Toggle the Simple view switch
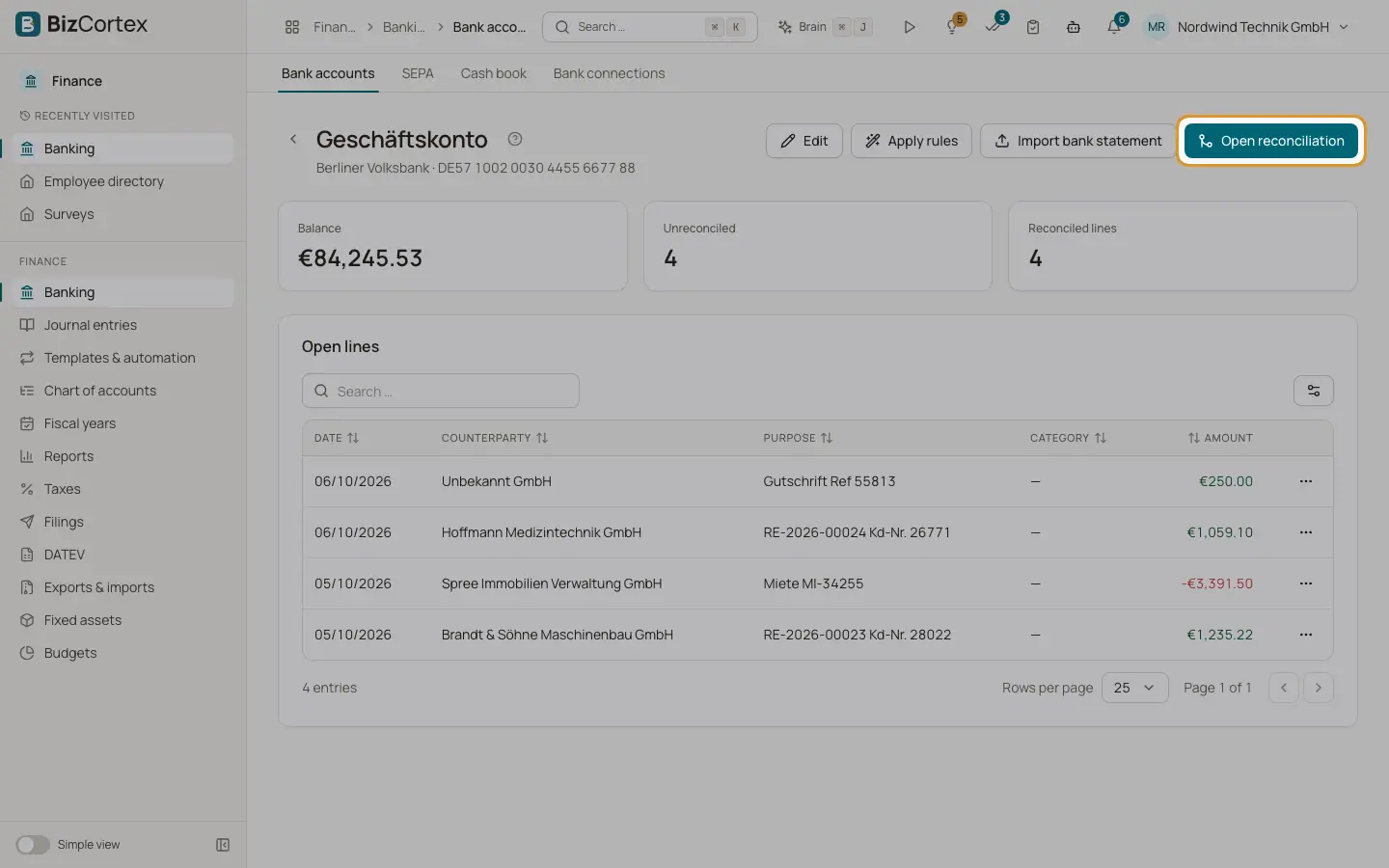Viewport: 1389px width, 868px height. [33, 845]
